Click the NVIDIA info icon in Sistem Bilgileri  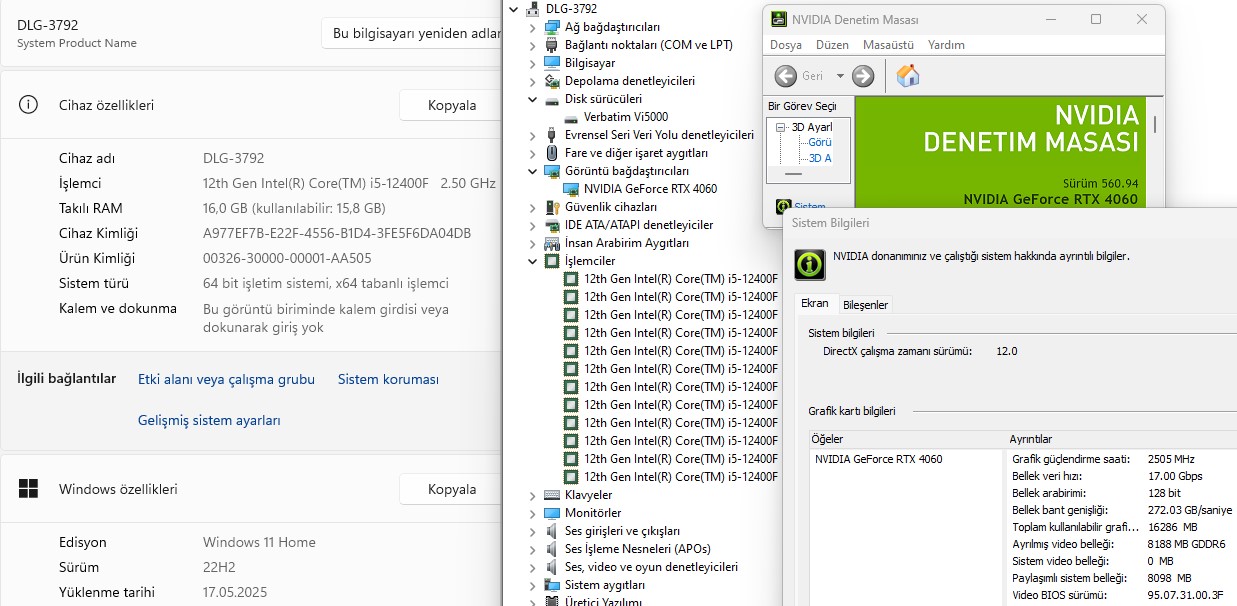pos(810,264)
